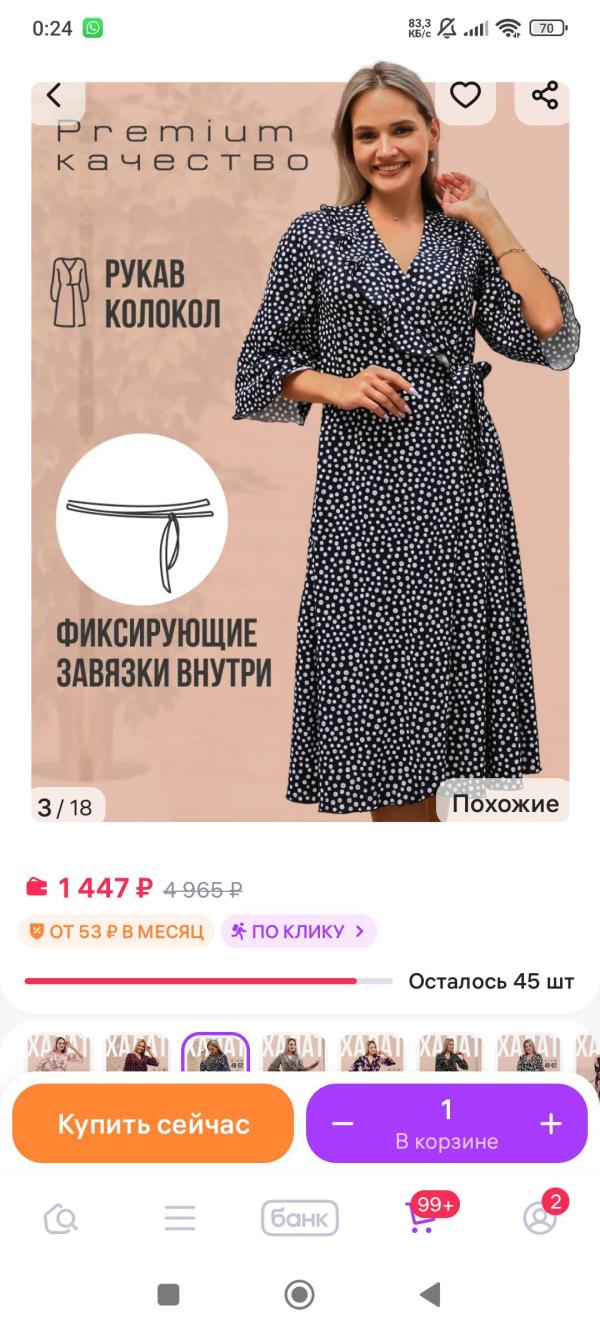The image size is (600, 1332).
Task: Open the банк tab
Action: [300, 1218]
